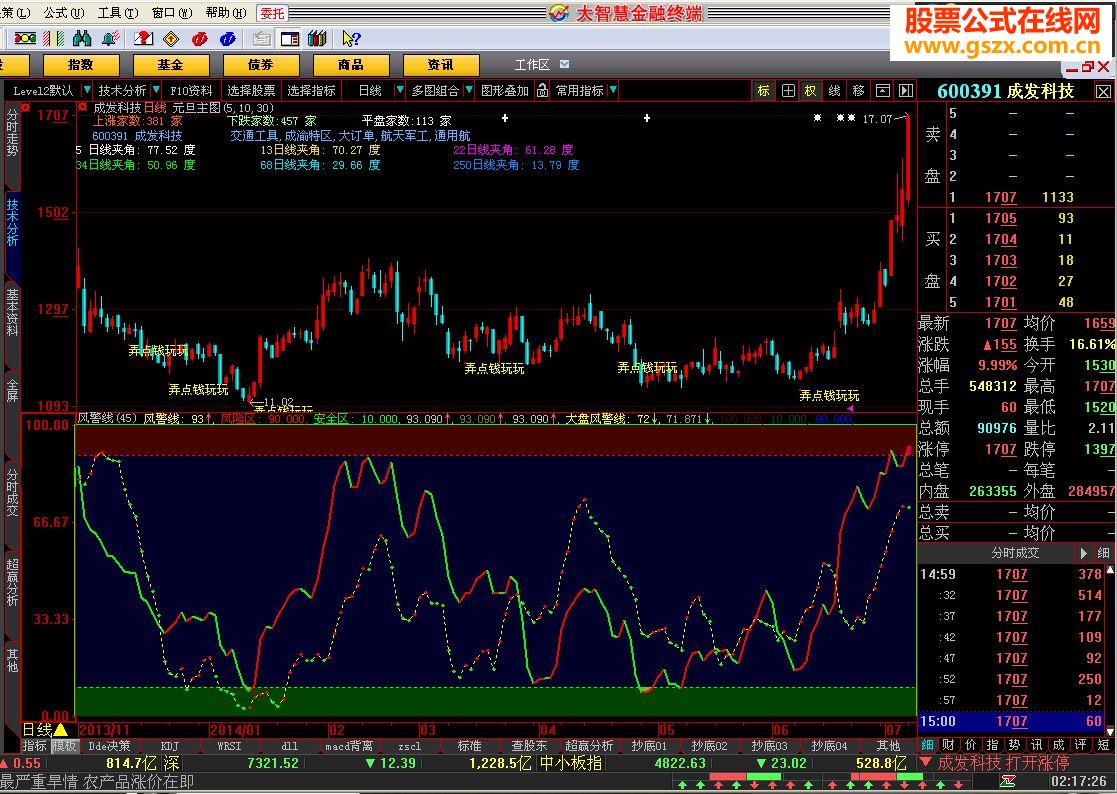This screenshot has width=1117, height=794.
Task: Click the traffic light toolbar icon
Action: [x=25, y=38]
